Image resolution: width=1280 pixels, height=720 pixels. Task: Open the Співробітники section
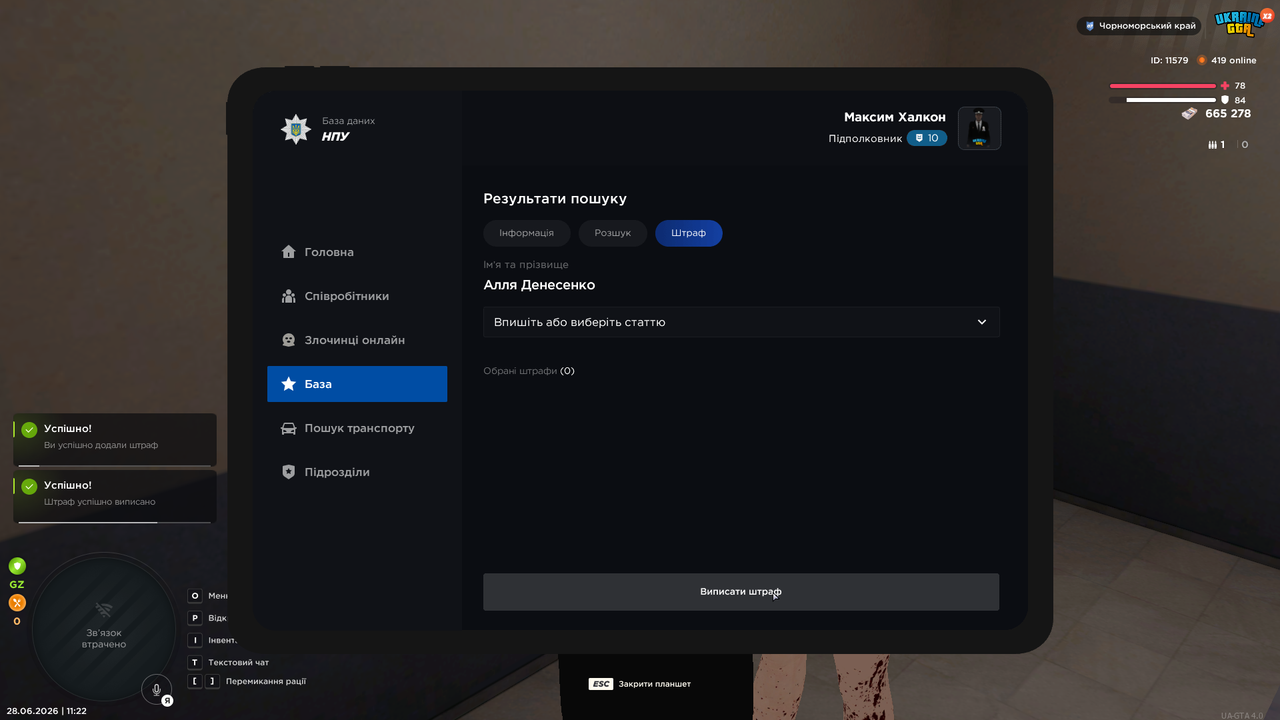pyautogui.click(x=357, y=296)
